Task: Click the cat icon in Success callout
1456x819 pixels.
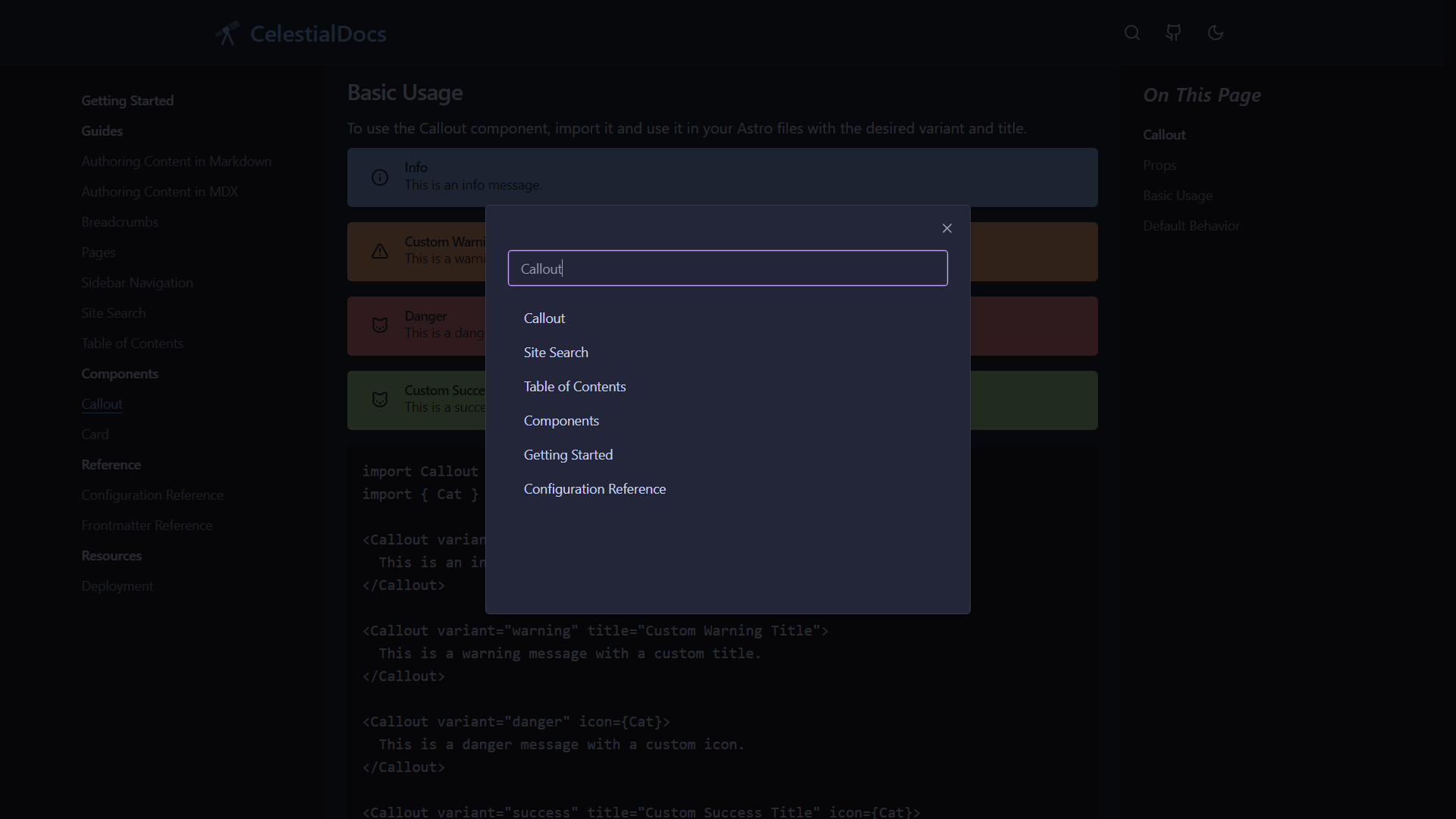Action: (380, 400)
